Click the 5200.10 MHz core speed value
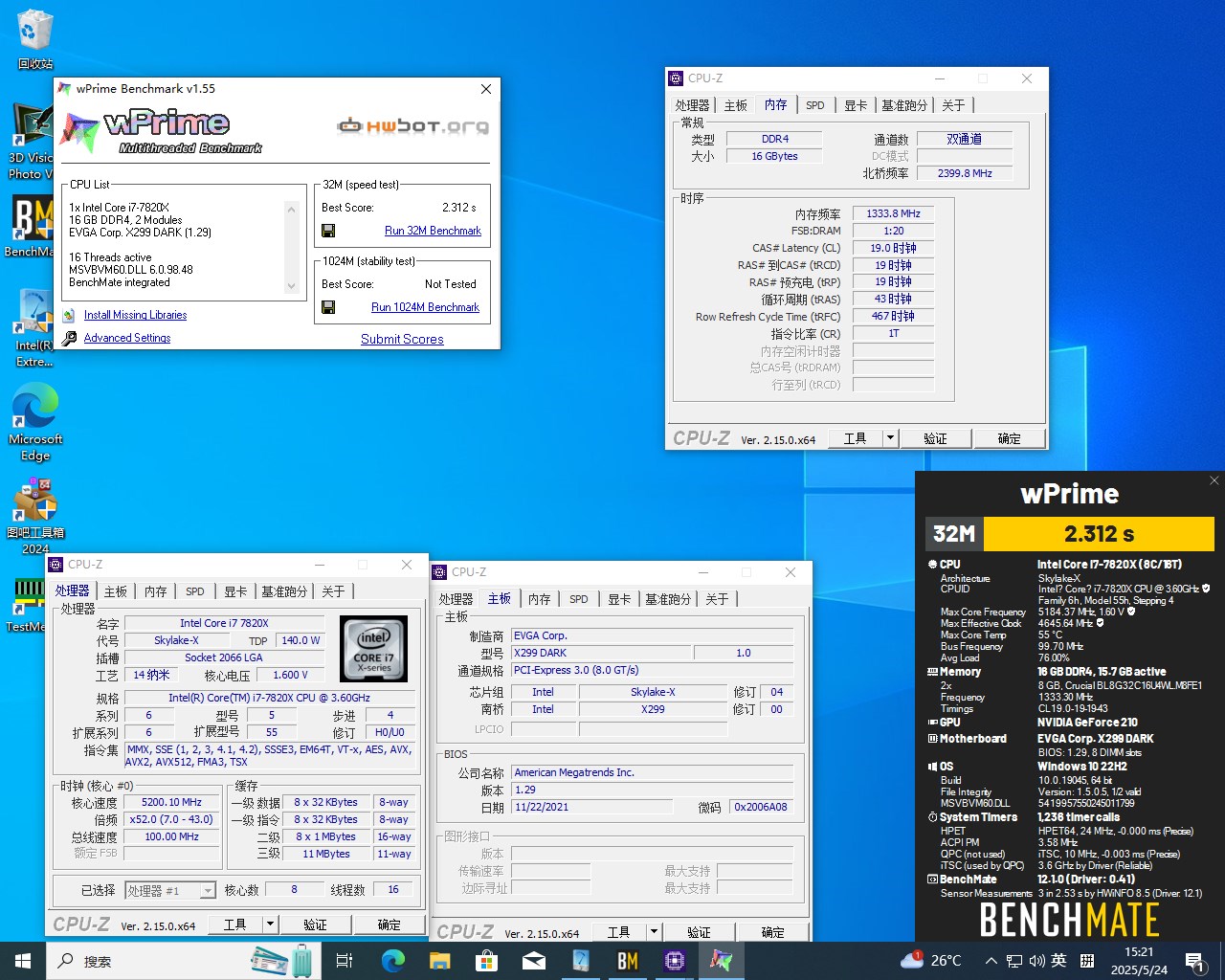Viewport: 1225px width, 980px height. pos(171,802)
